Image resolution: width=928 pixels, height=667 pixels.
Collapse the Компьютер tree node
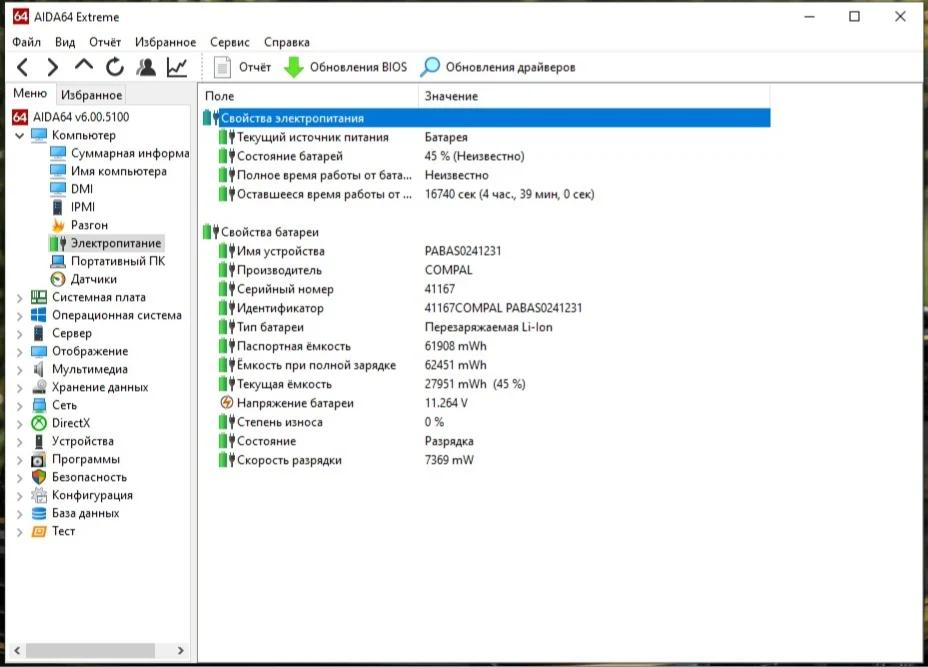pyautogui.click(x=19, y=136)
